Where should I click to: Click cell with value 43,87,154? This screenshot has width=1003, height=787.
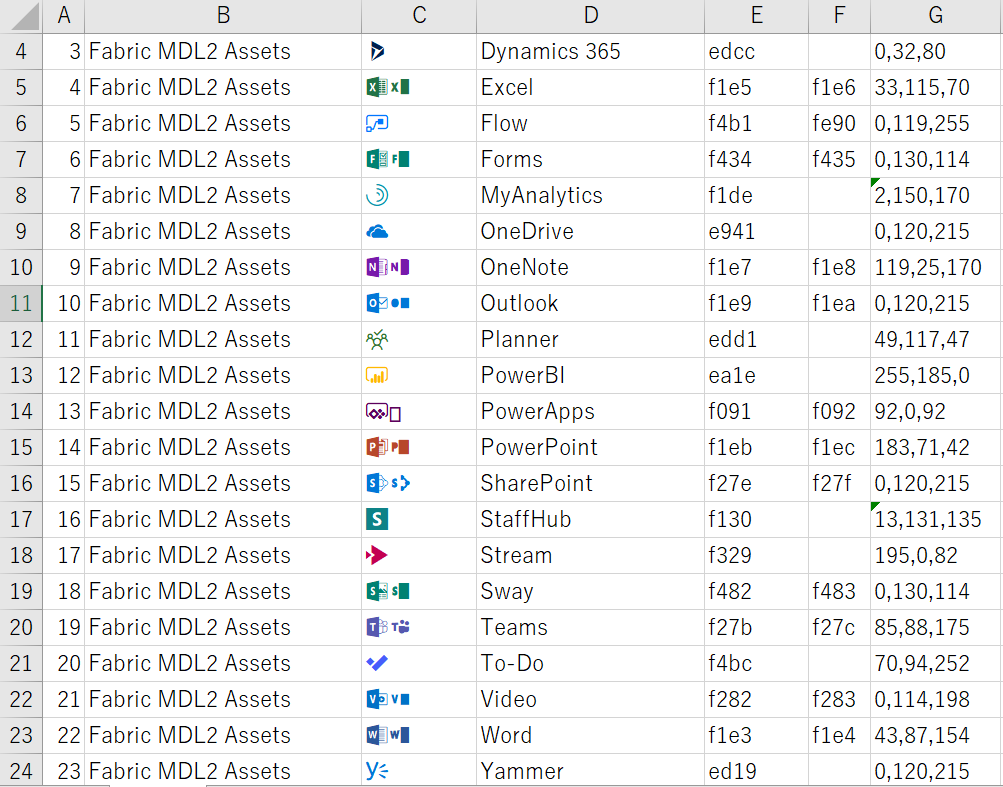click(x=936, y=735)
